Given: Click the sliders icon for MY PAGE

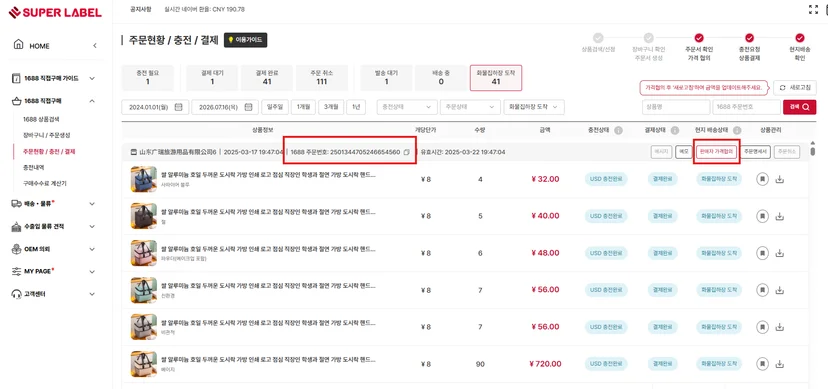Looking at the screenshot, I should tap(16, 271).
